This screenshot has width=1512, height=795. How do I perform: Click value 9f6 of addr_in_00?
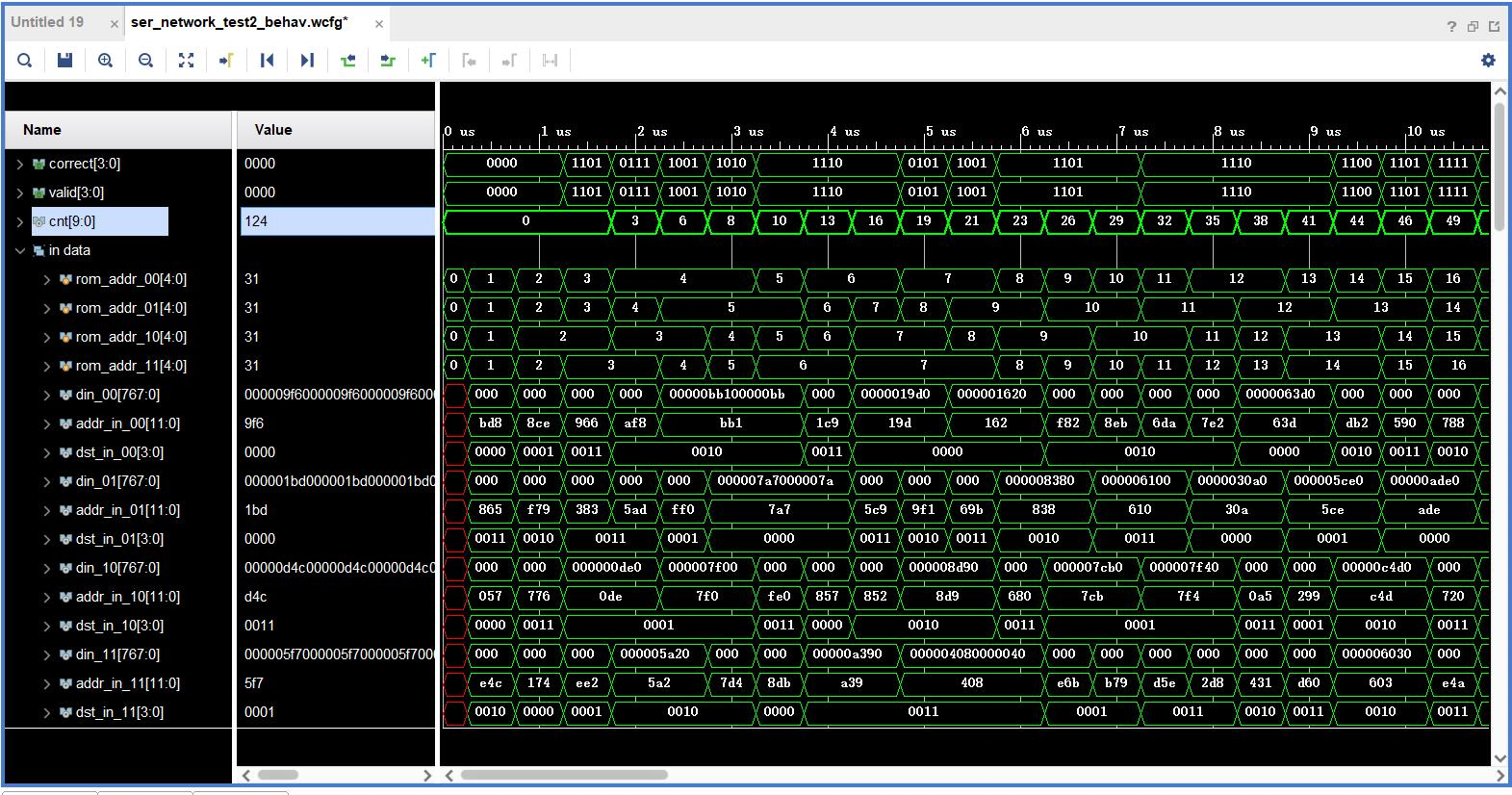254,423
